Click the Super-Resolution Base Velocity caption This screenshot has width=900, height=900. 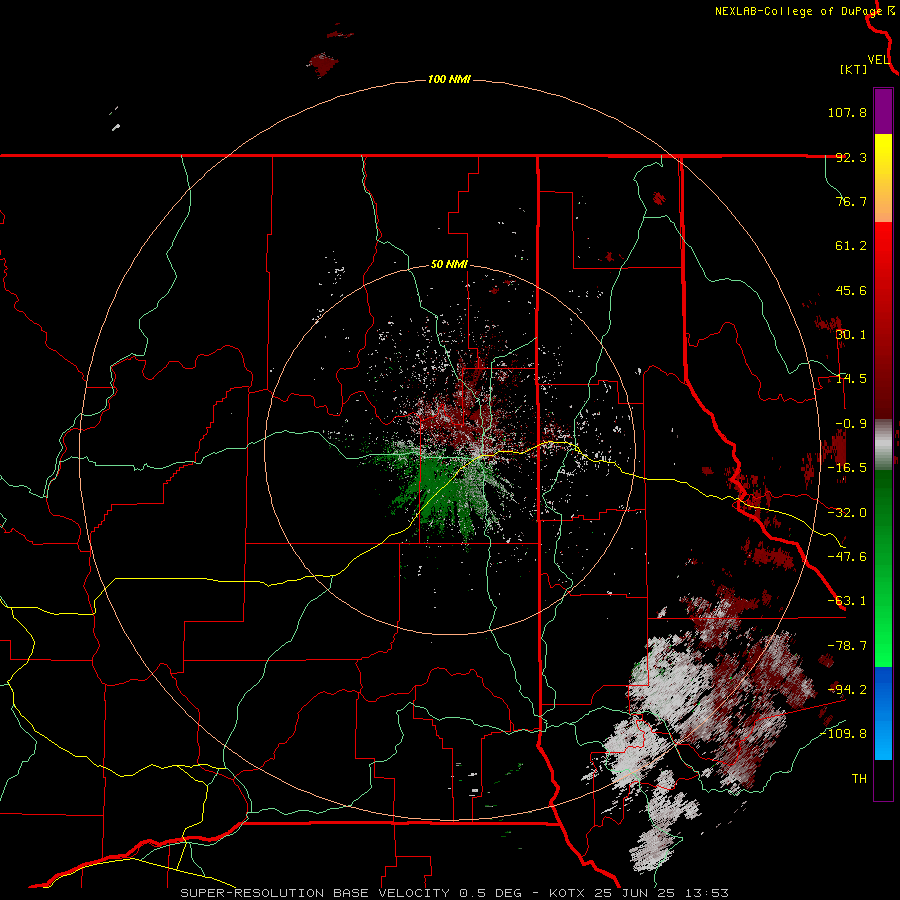455,893
